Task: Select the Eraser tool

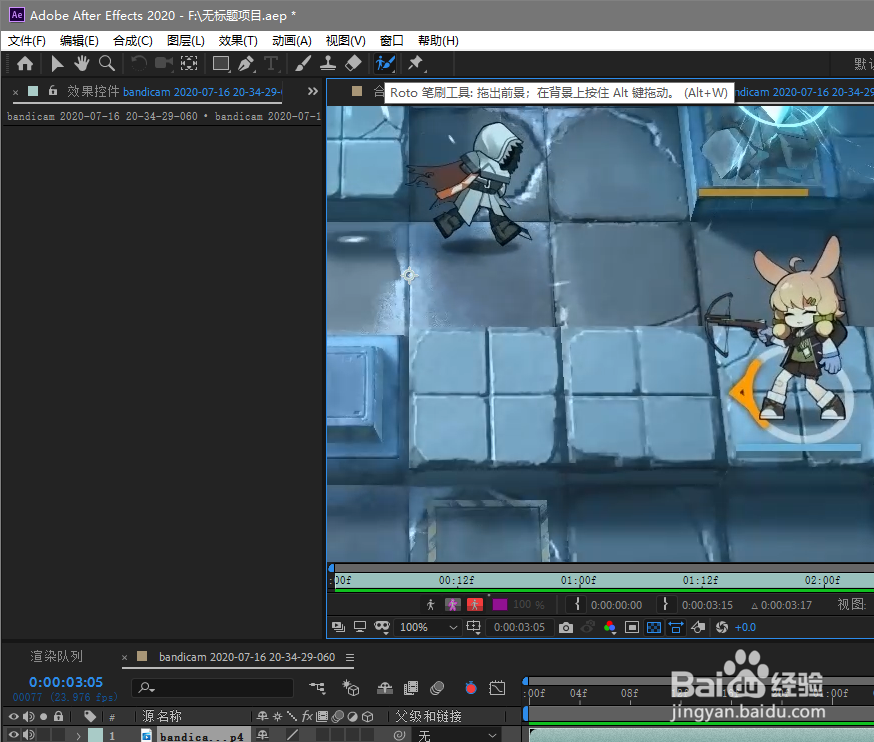Action: 353,64
